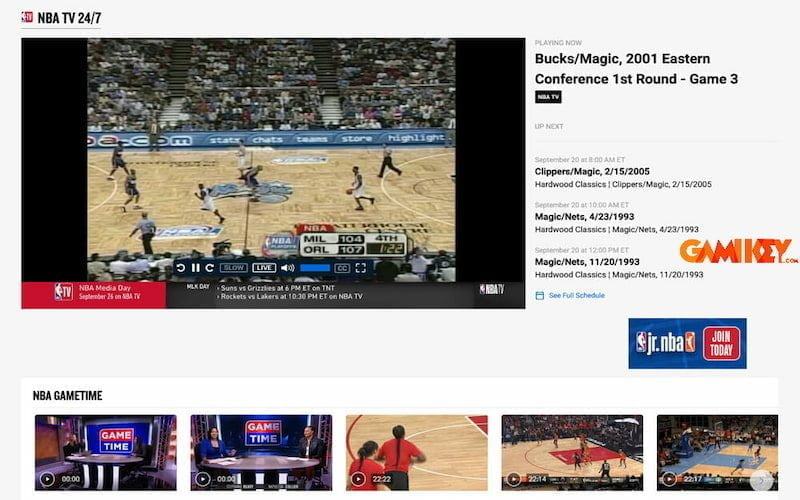
Task: Click the calendar icon beside See Full Schedule
Action: (x=540, y=295)
